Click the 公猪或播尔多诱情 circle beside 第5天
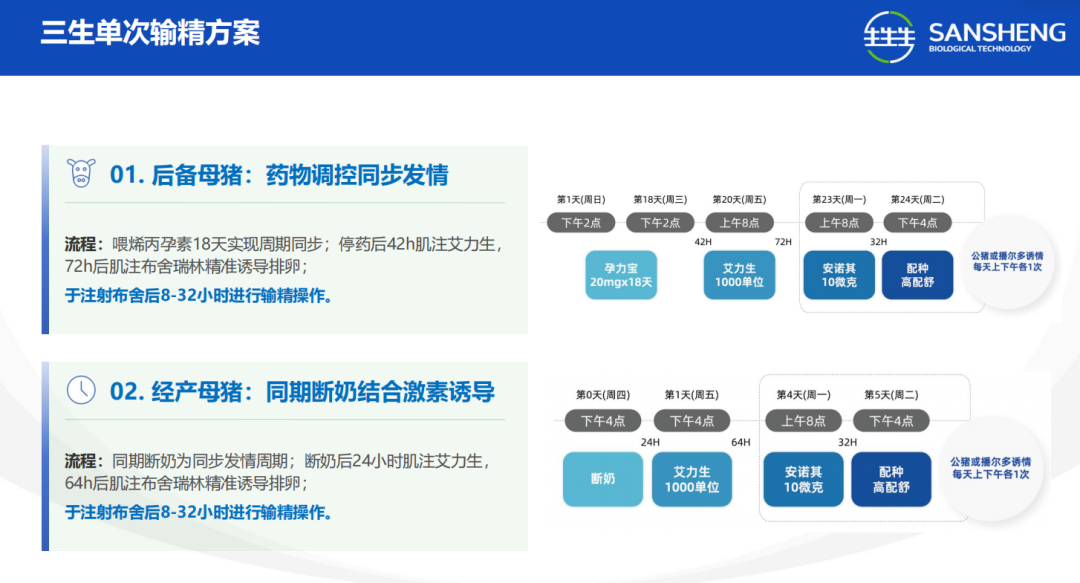 tap(990, 469)
